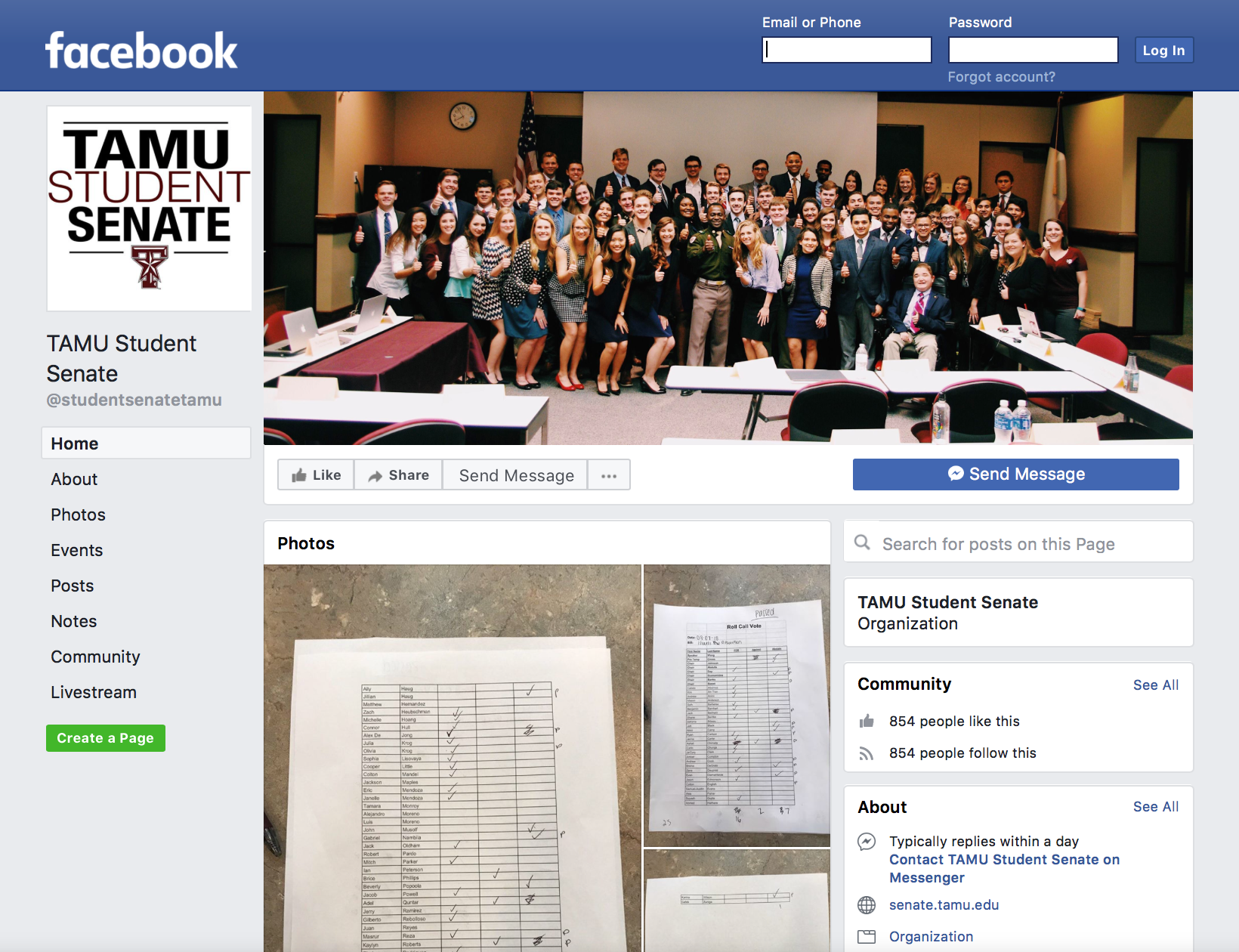Click the 854 people like this text
The width and height of the screenshot is (1239, 952).
(x=953, y=722)
